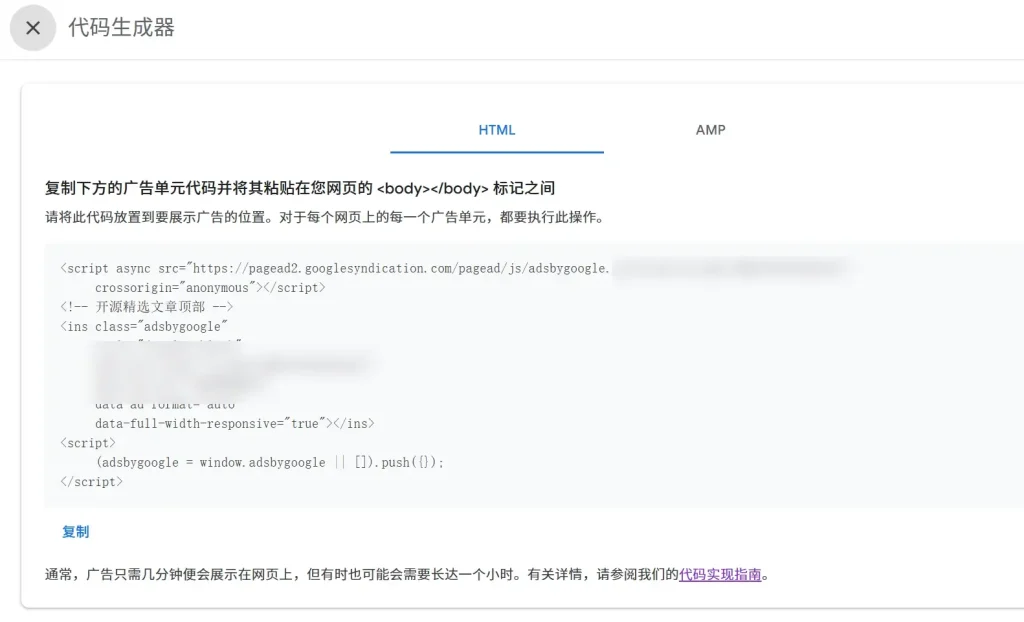Click the ins class="adsbygoogle" code line

coord(145,326)
